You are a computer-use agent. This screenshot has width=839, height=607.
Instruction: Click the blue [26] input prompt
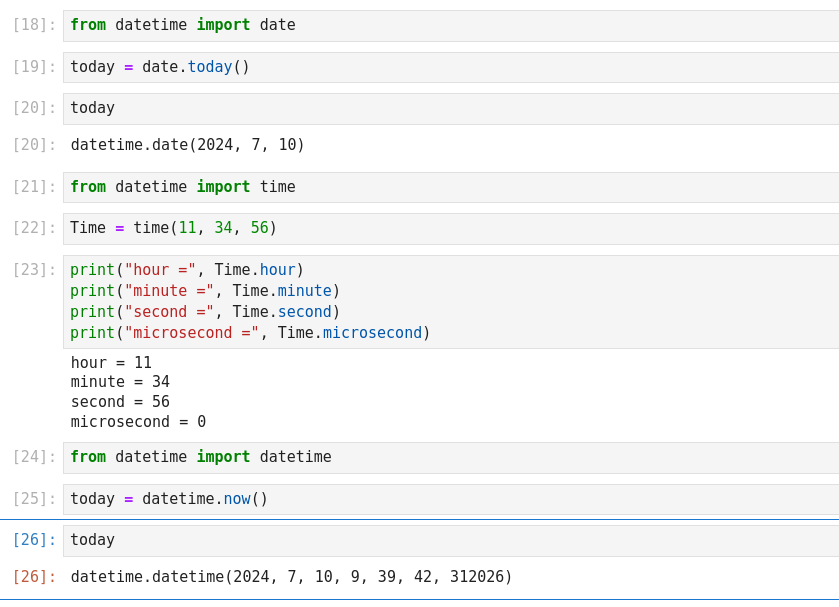pyautogui.click(x=34, y=540)
